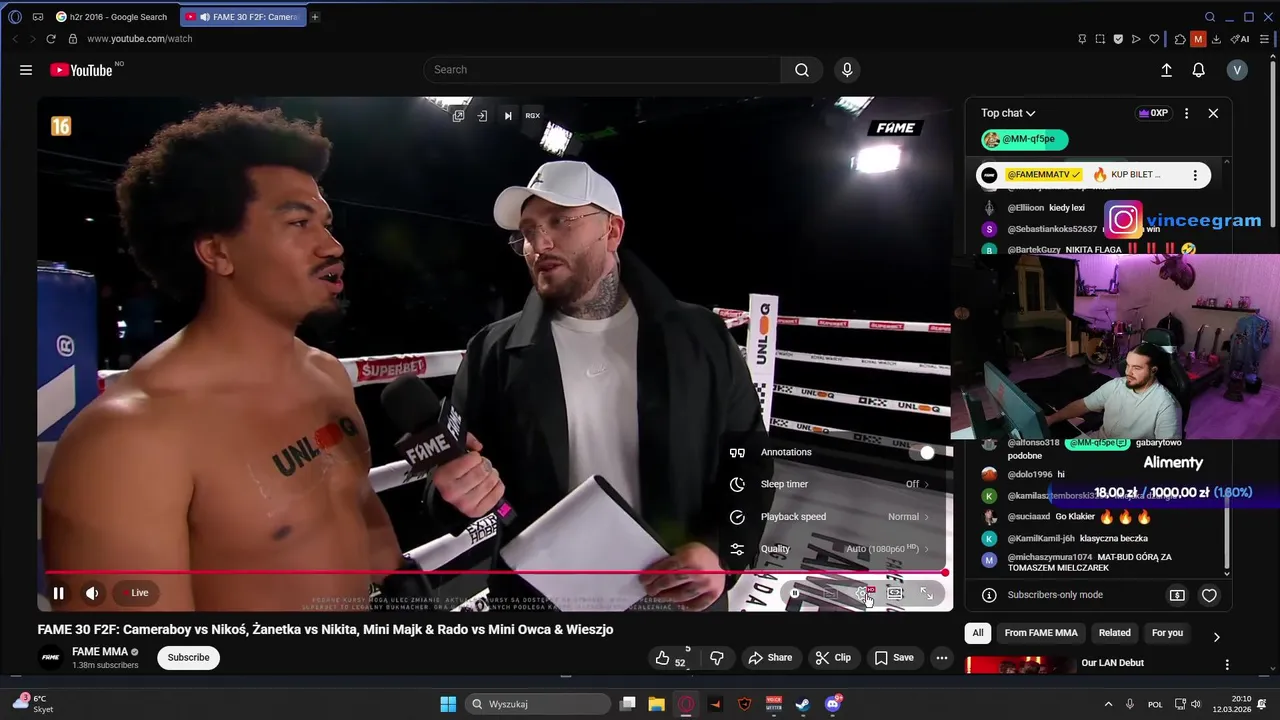Select the All filter chip
1280x720 pixels.
tap(978, 633)
